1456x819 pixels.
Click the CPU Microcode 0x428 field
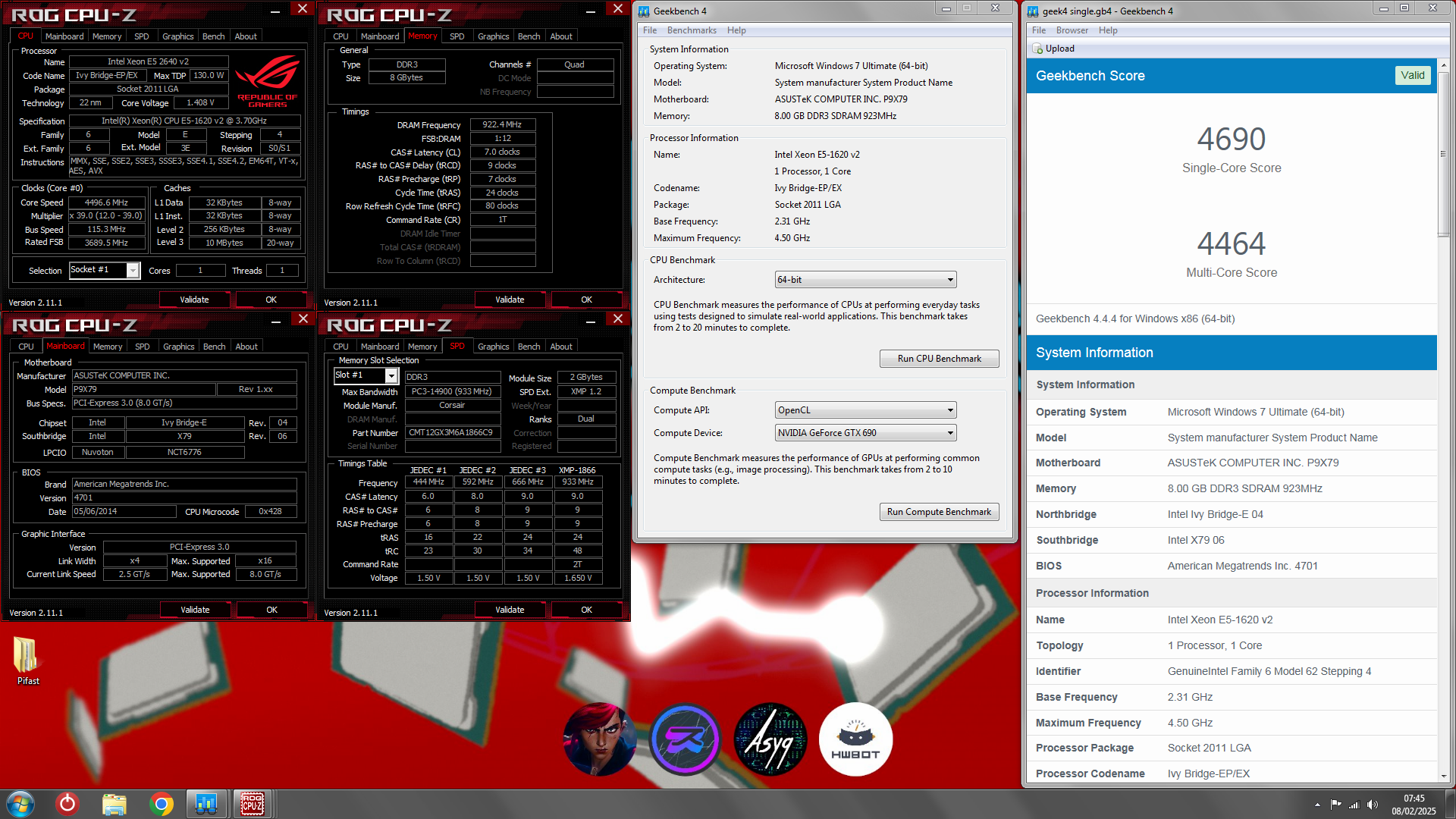270,512
